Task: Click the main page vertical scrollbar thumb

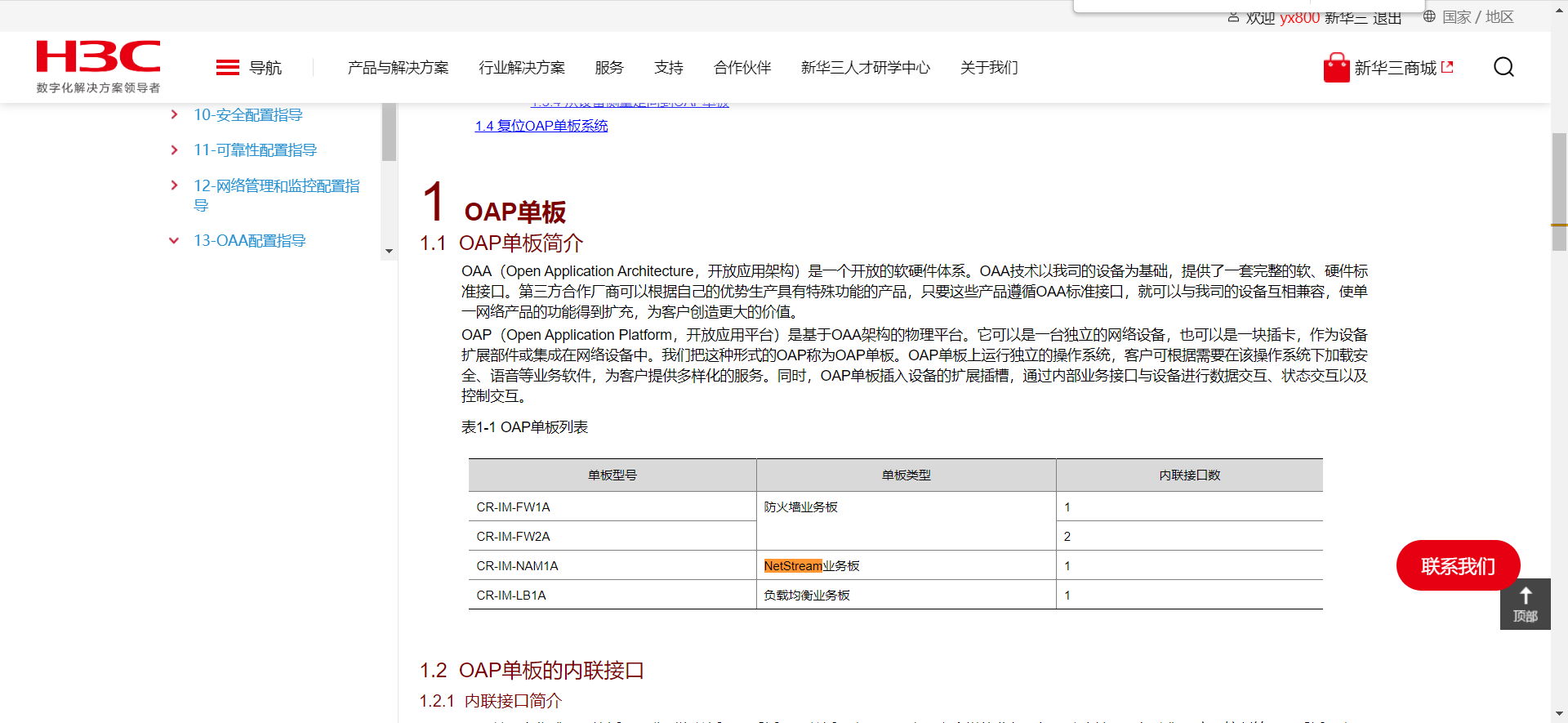Action: (1559, 192)
